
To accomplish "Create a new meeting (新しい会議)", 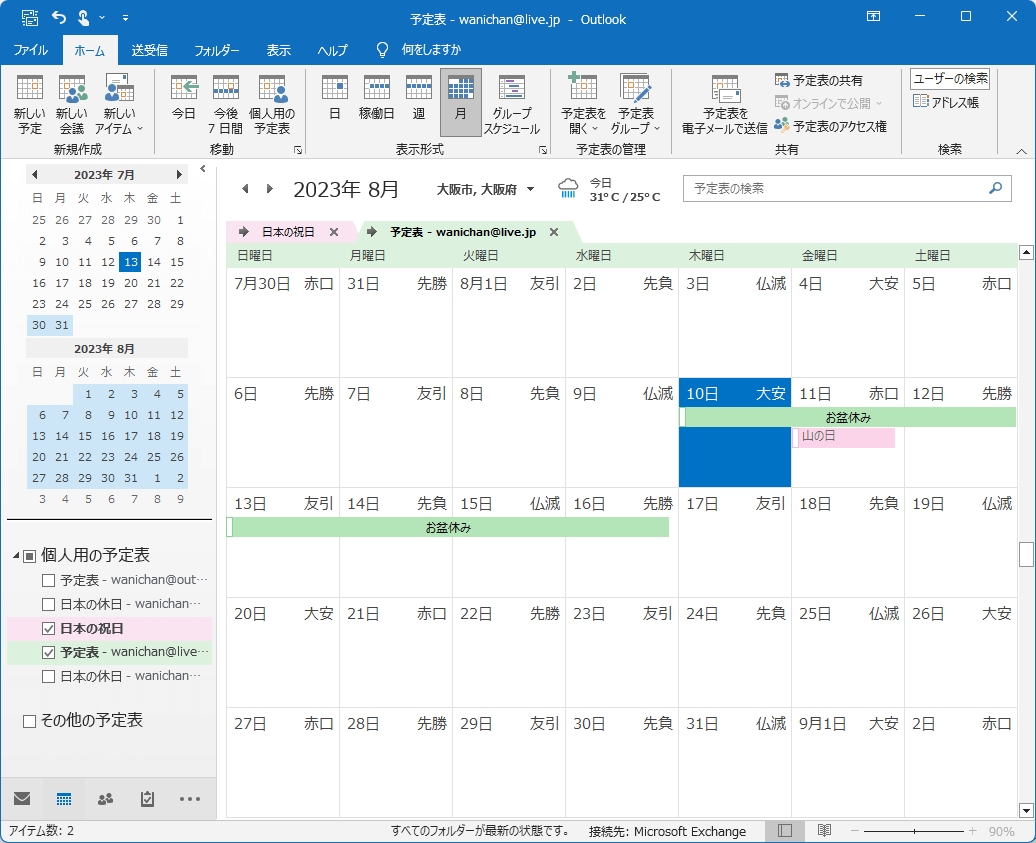I will coord(72,104).
